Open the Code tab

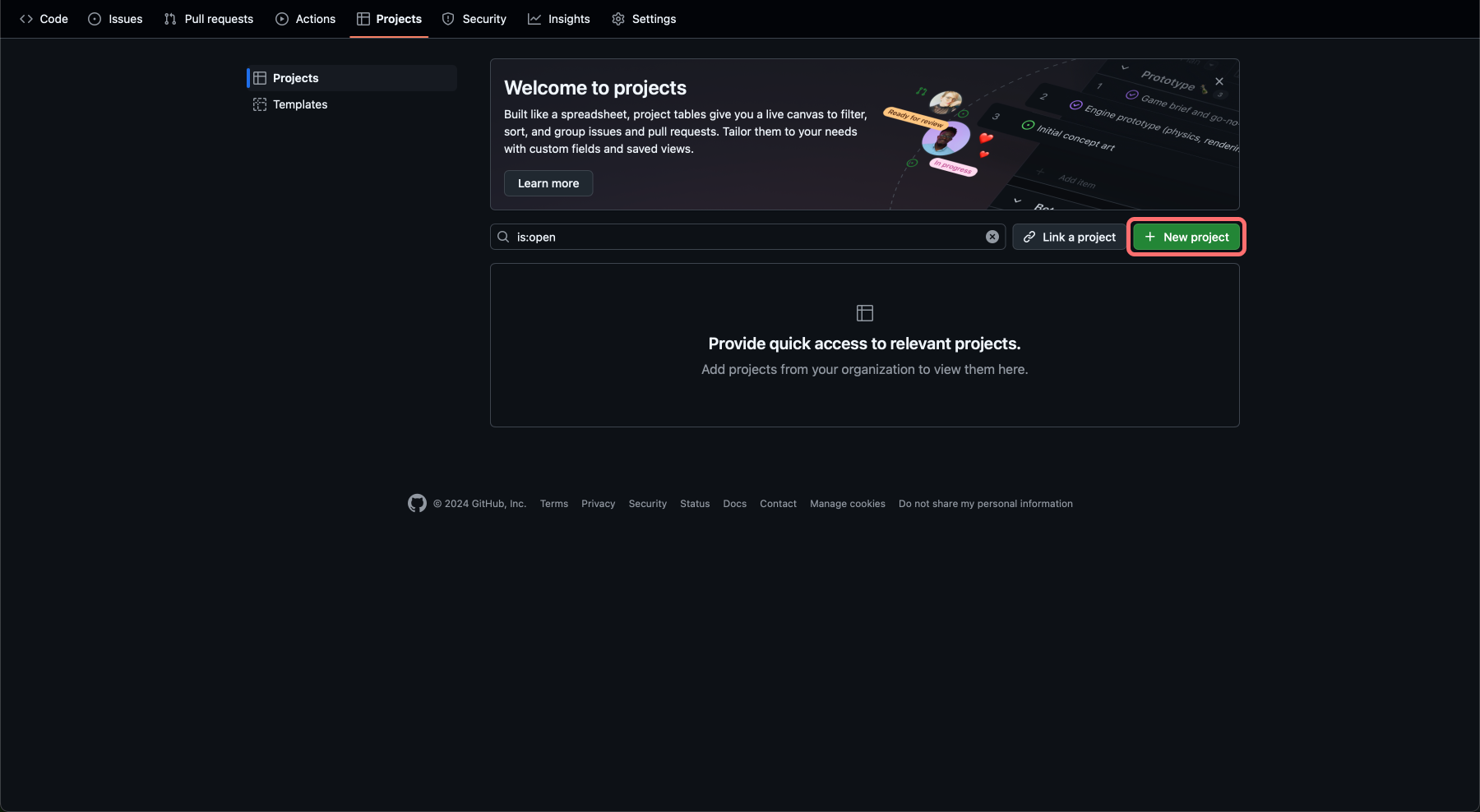coord(44,19)
